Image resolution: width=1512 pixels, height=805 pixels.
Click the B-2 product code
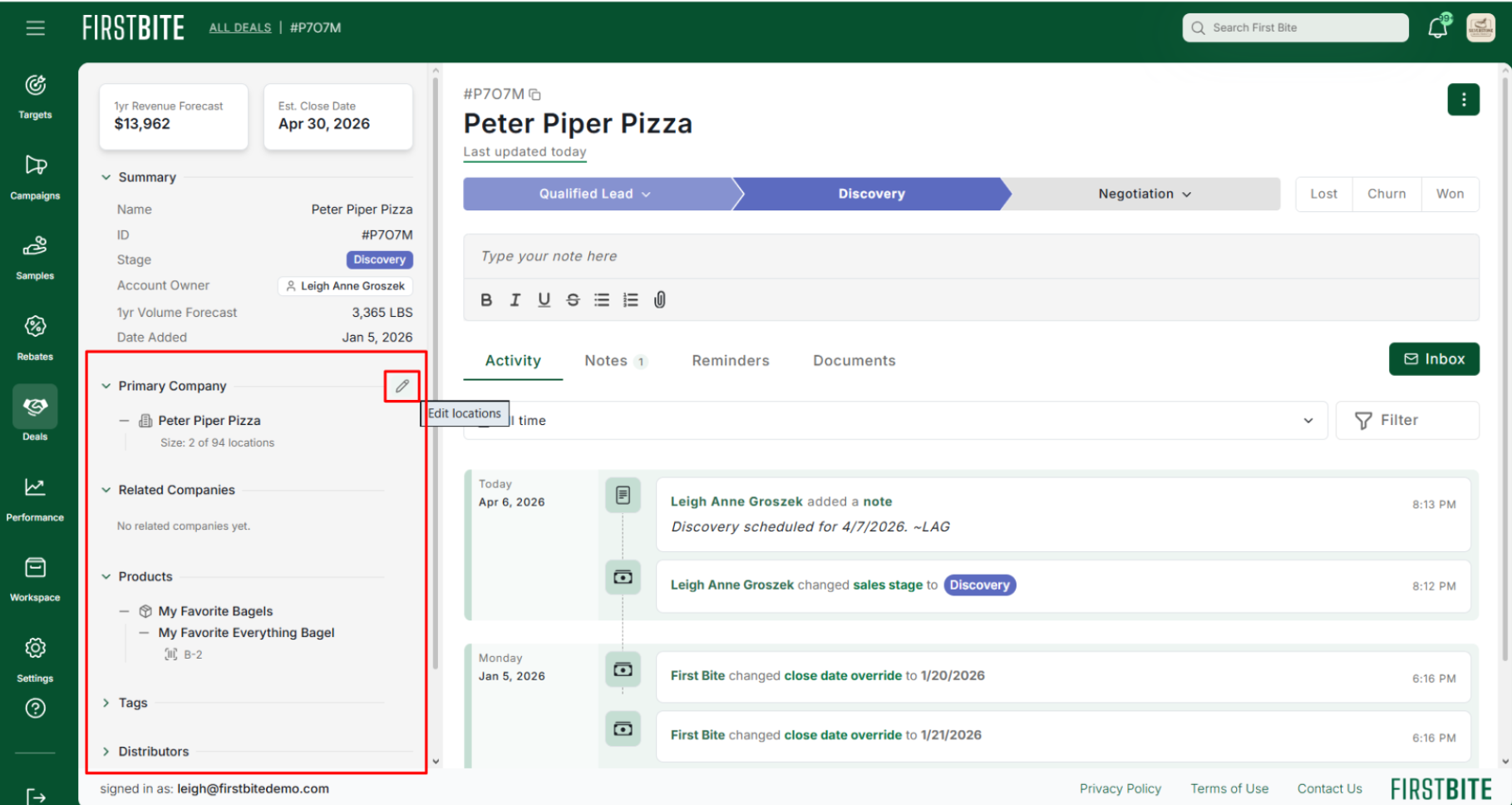tap(193, 654)
